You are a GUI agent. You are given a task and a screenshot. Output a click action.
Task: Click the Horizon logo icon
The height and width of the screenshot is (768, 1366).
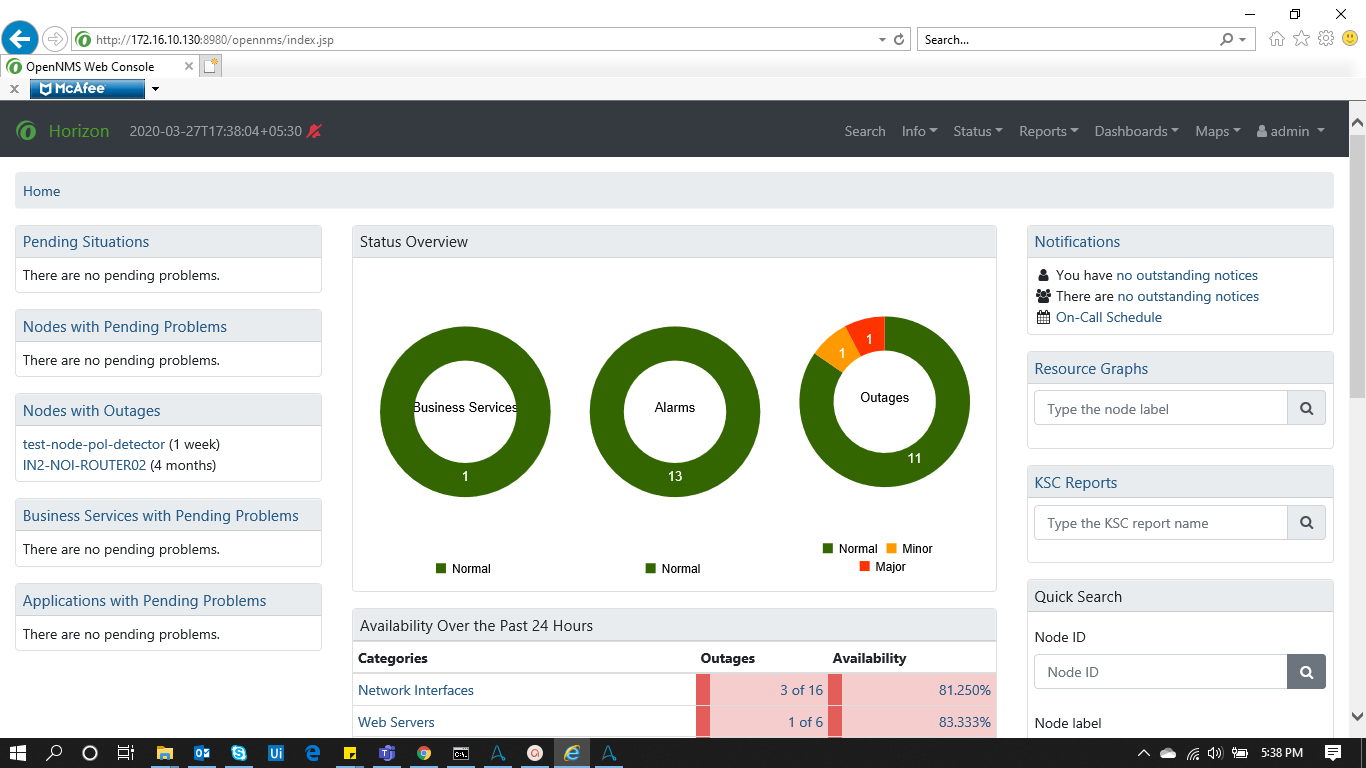tap(26, 131)
